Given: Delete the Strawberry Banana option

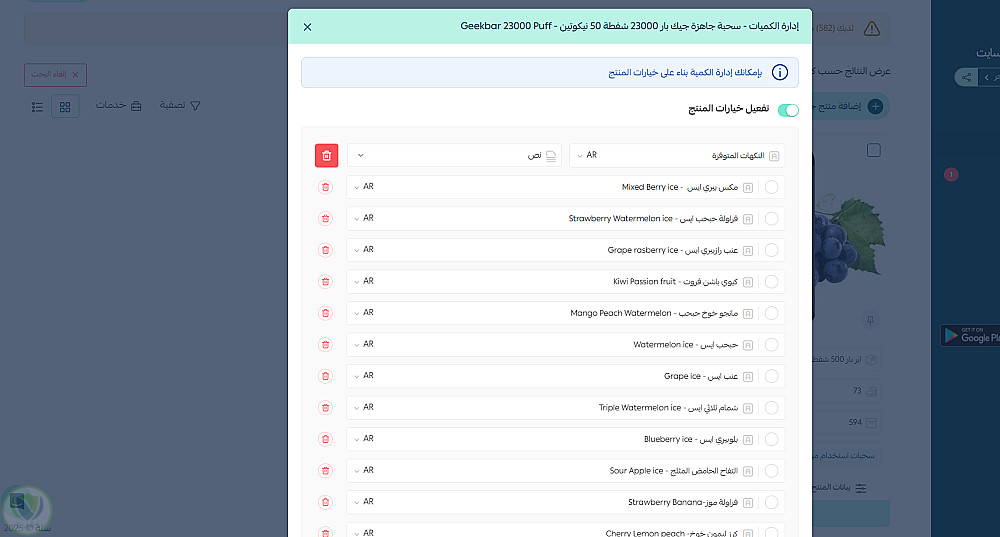Looking at the screenshot, I should [x=325, y=502].
